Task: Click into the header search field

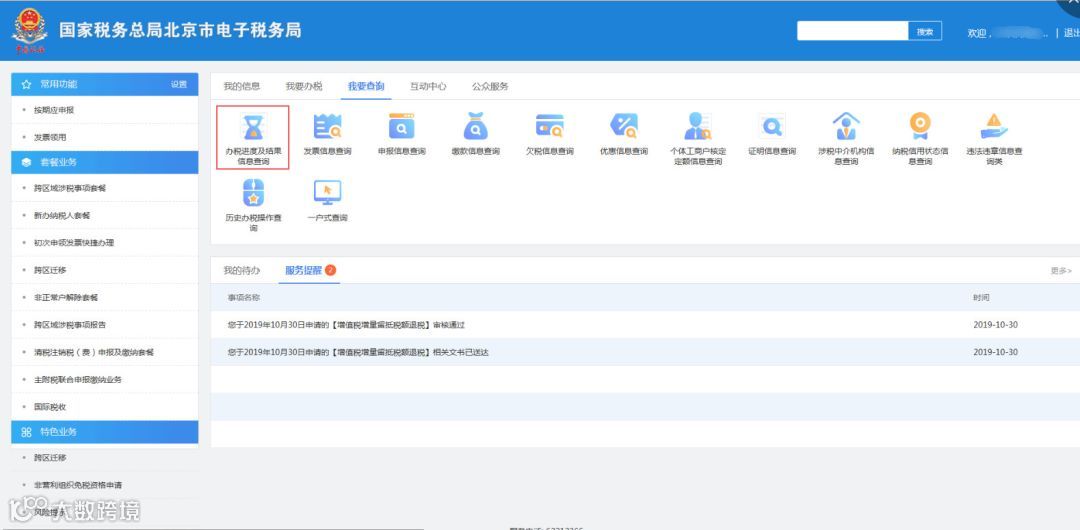Action: pyautogui.click(x=853, y=32)
